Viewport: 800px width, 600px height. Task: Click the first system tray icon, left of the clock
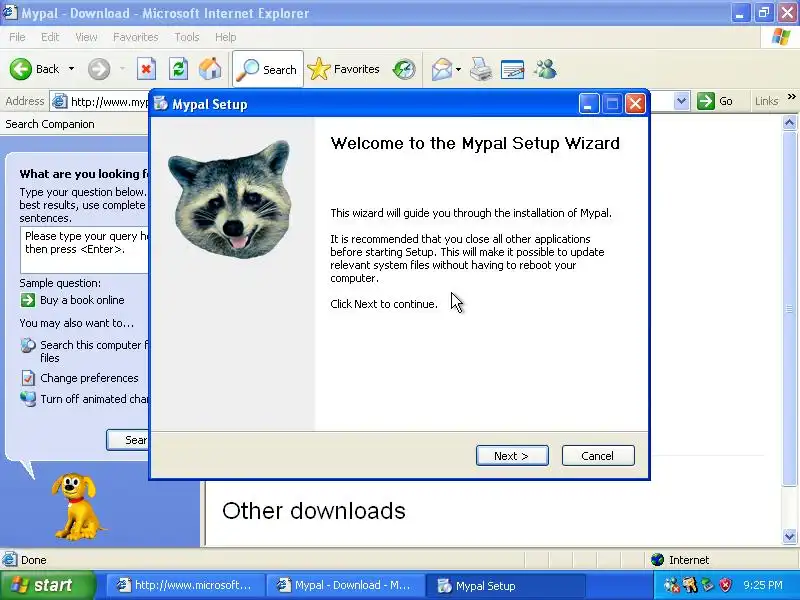click(x=671, y=585)
